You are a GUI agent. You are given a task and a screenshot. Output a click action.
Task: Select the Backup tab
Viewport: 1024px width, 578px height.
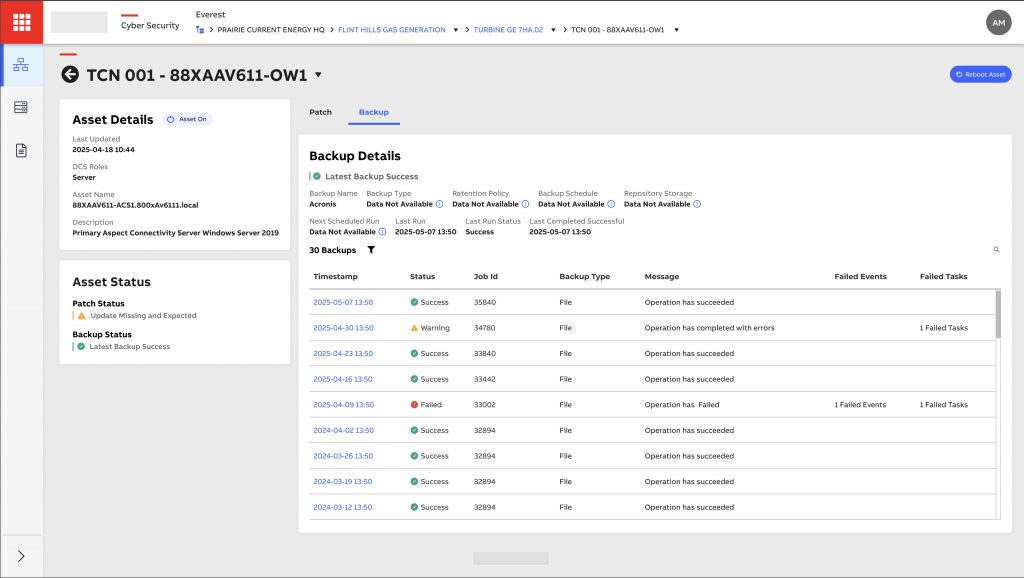(373, 112)
